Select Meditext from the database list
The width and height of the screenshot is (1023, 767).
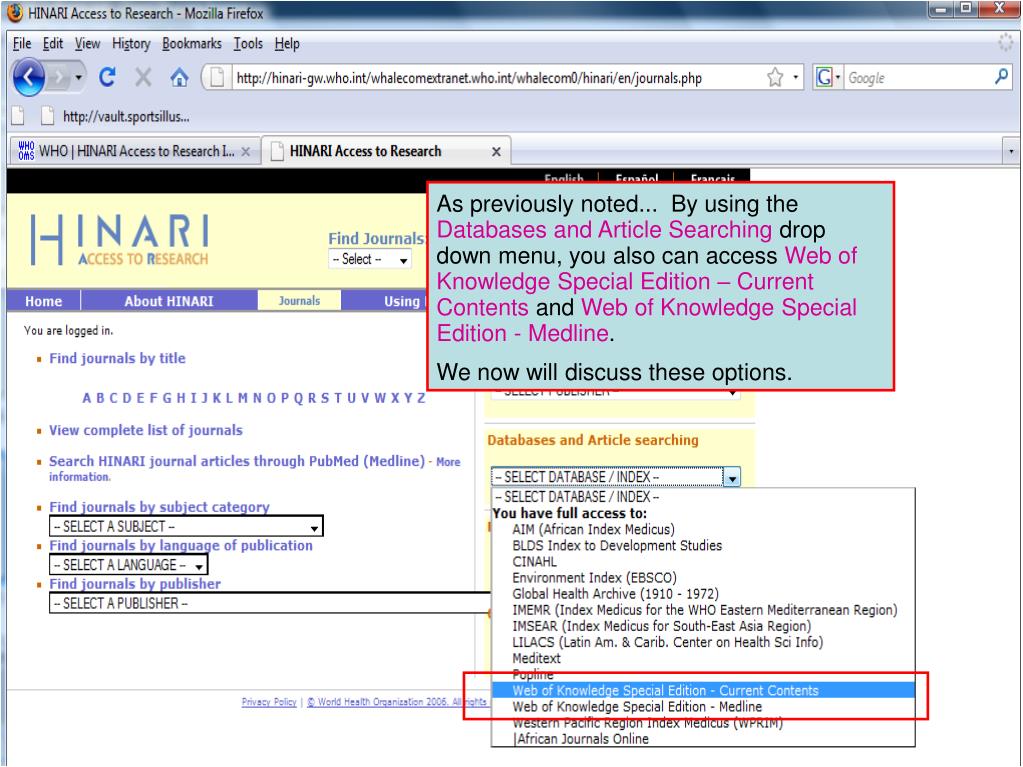tap(536, 658)
